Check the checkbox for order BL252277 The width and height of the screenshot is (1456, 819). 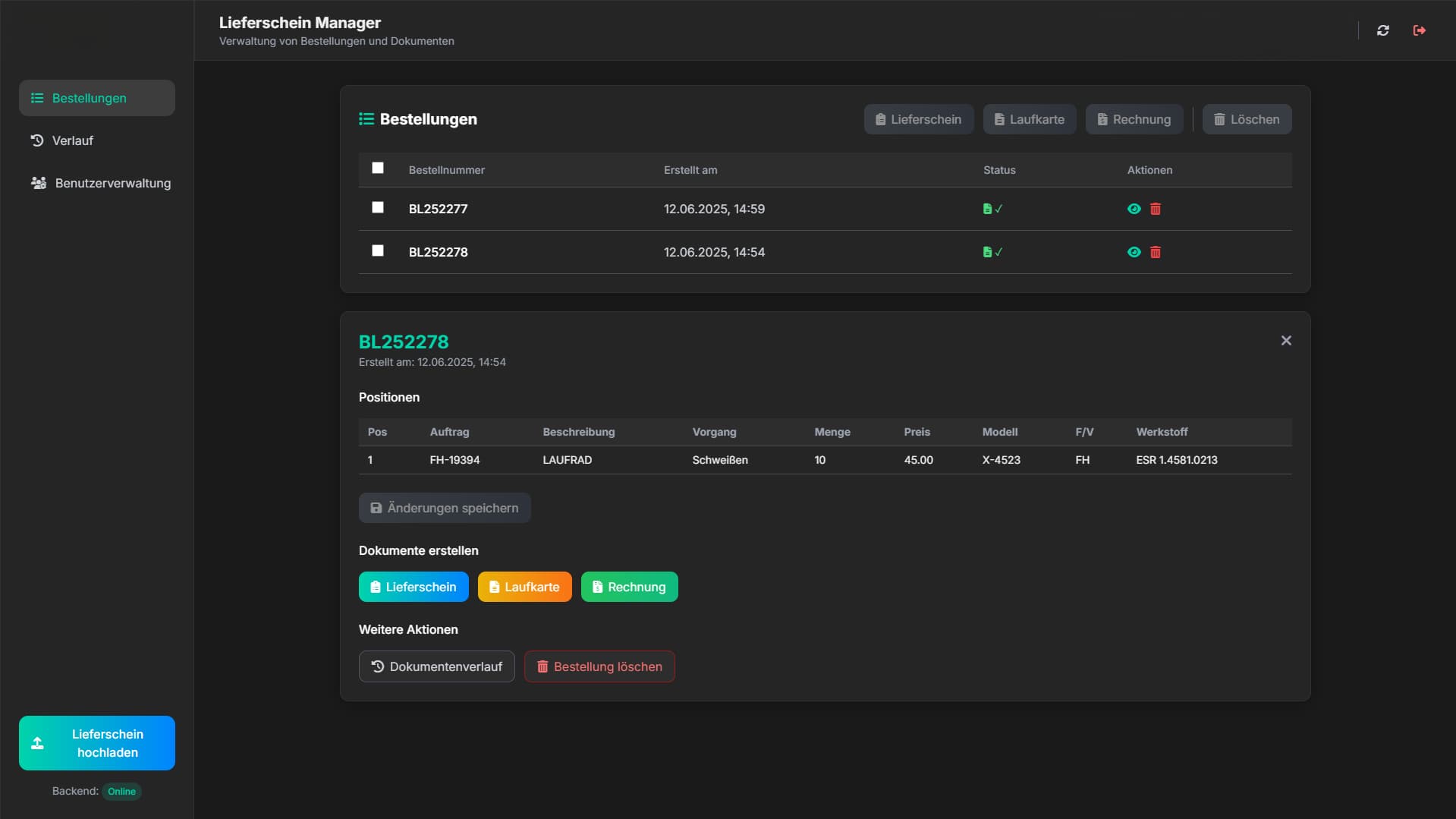[x=378, y=207]
